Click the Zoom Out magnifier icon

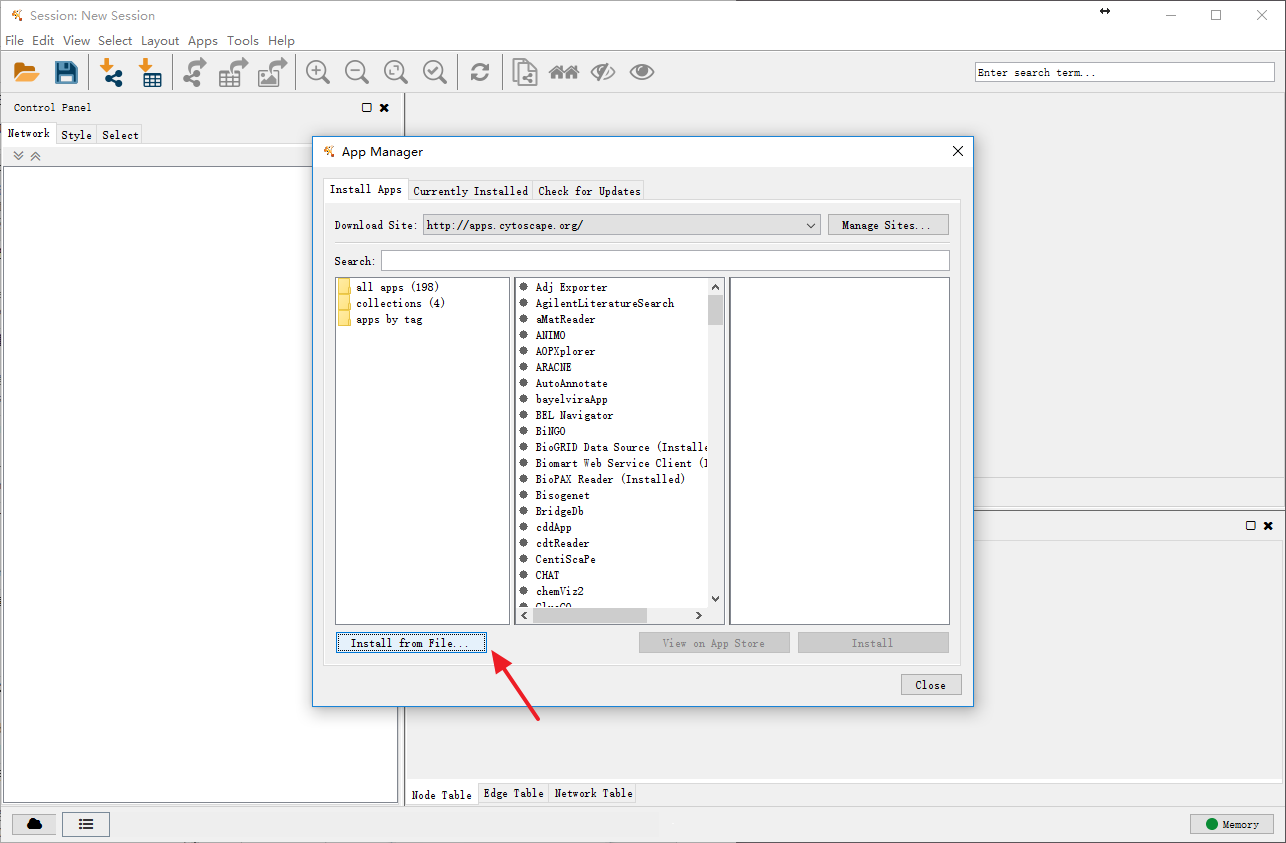(x=357, y=72)
